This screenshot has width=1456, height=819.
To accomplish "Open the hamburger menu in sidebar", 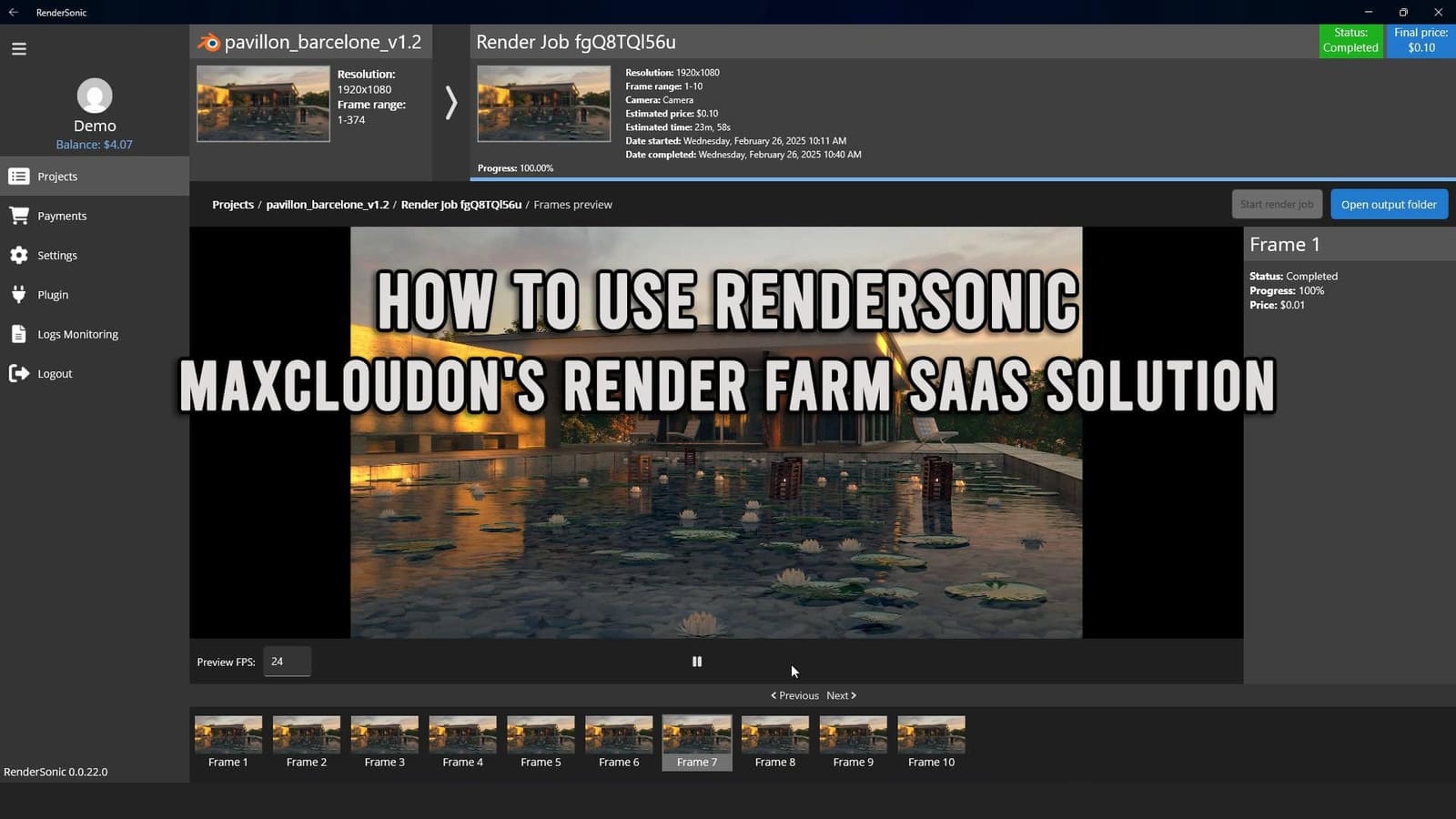I will click(19, 49).
